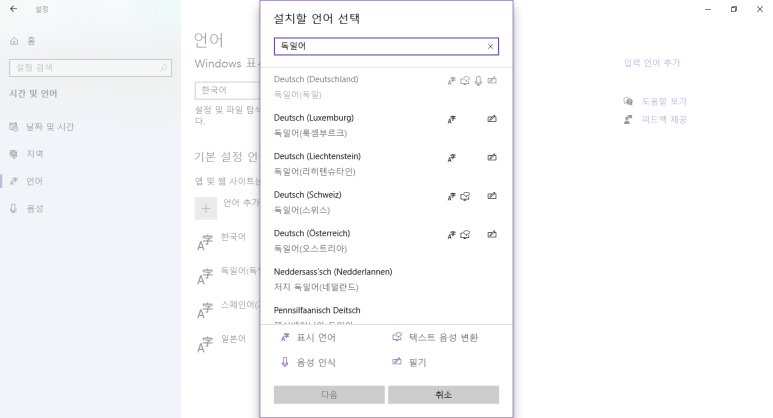Click handwriting icon for Deutsch (Liechtenstein)

click(x=492, y=157)
